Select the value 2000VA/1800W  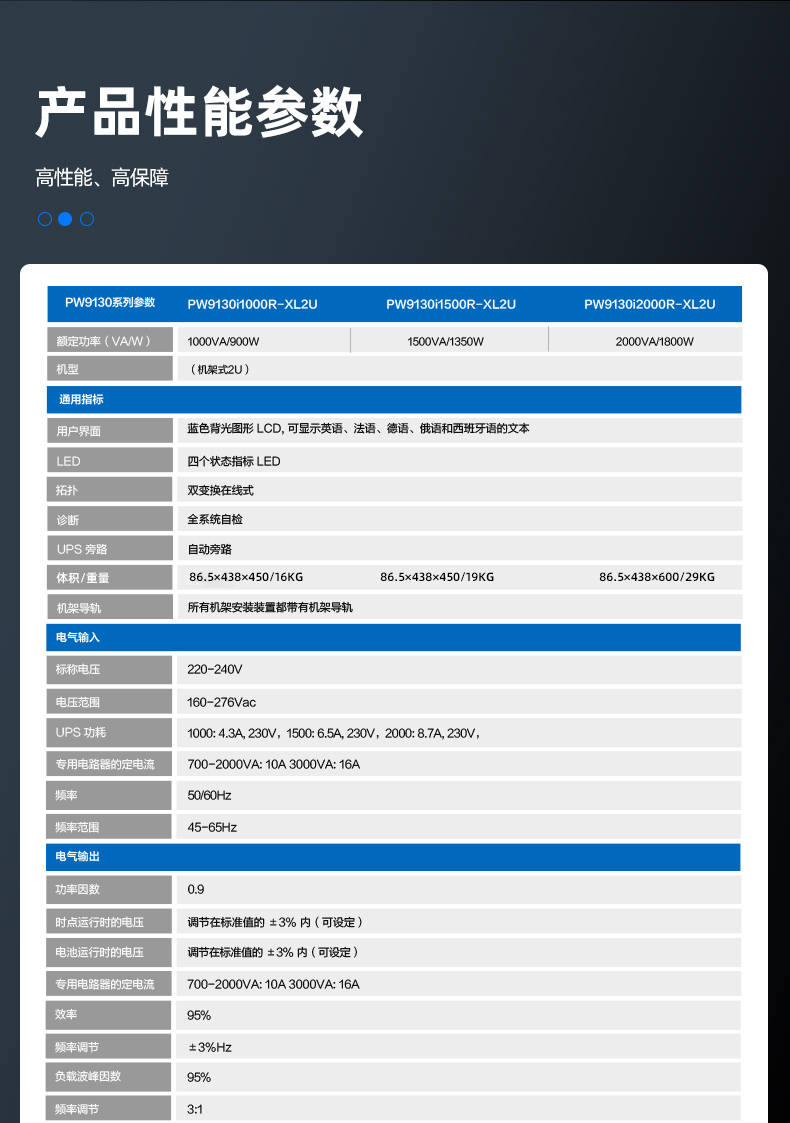pyautogui.click(x=654, y=342)
